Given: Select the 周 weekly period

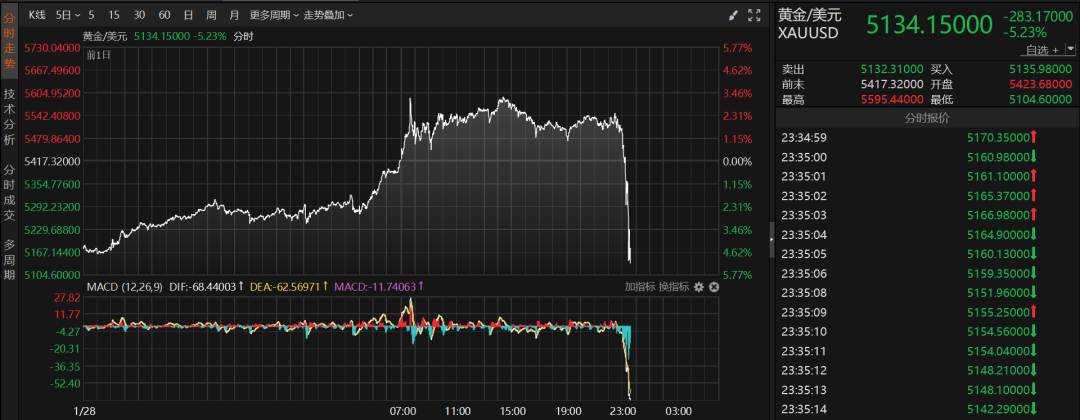Looking at the screenshot, I should click(x=211, y=14).
